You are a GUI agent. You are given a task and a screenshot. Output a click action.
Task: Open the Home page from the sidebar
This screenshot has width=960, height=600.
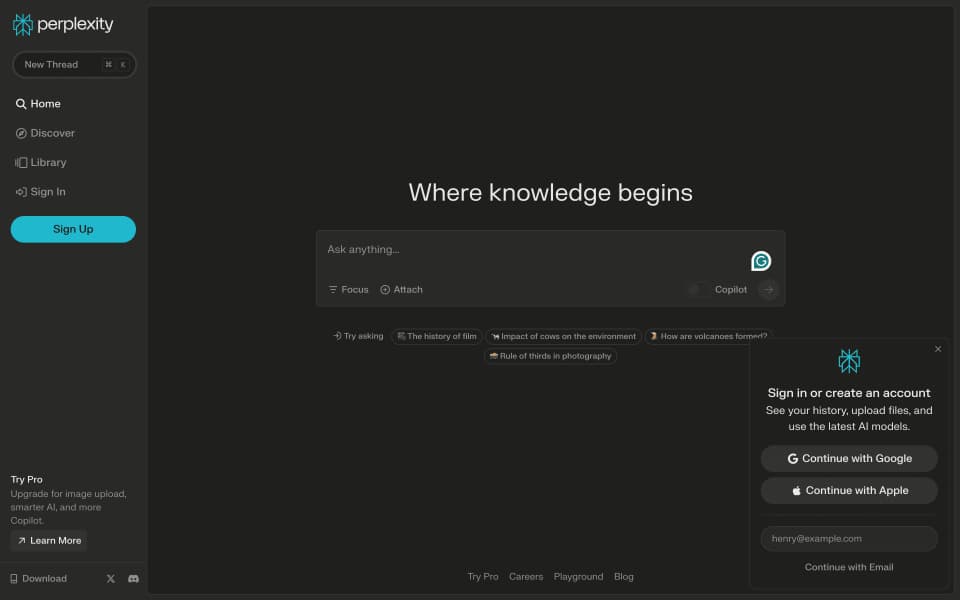tap(38, 103)
